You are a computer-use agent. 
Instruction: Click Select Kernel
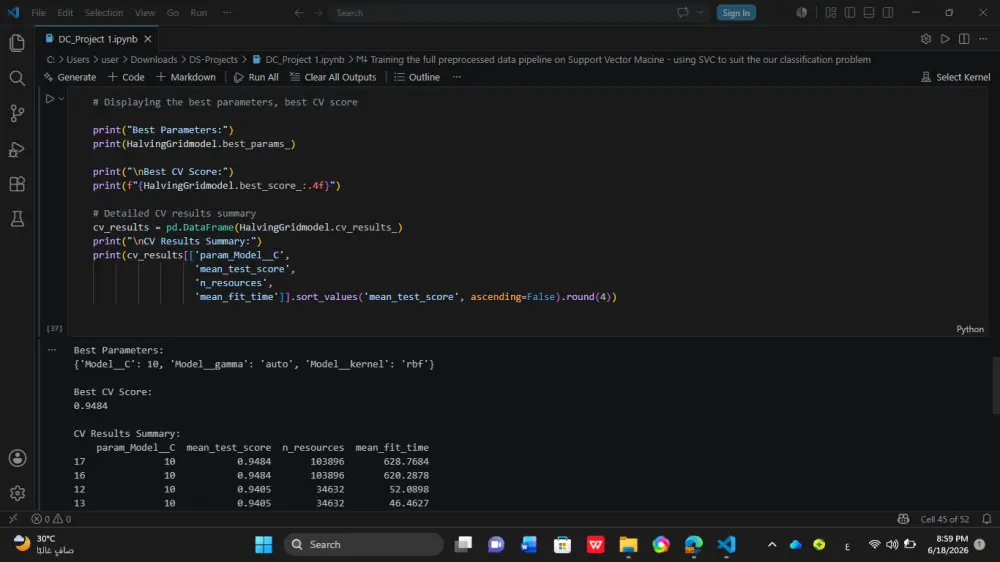pos(955,77)
